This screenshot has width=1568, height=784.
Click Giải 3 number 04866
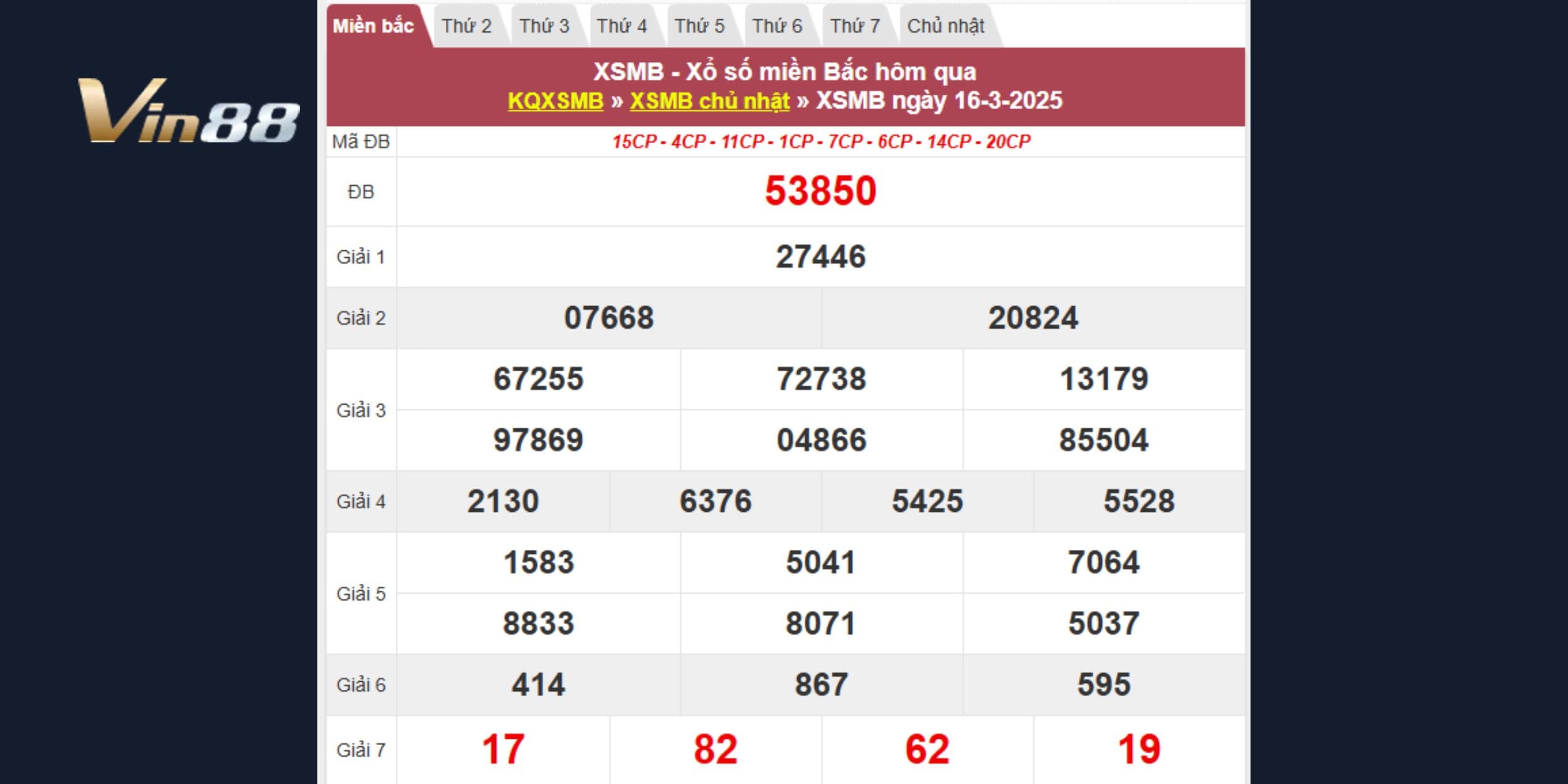click(x=822, y=440)
